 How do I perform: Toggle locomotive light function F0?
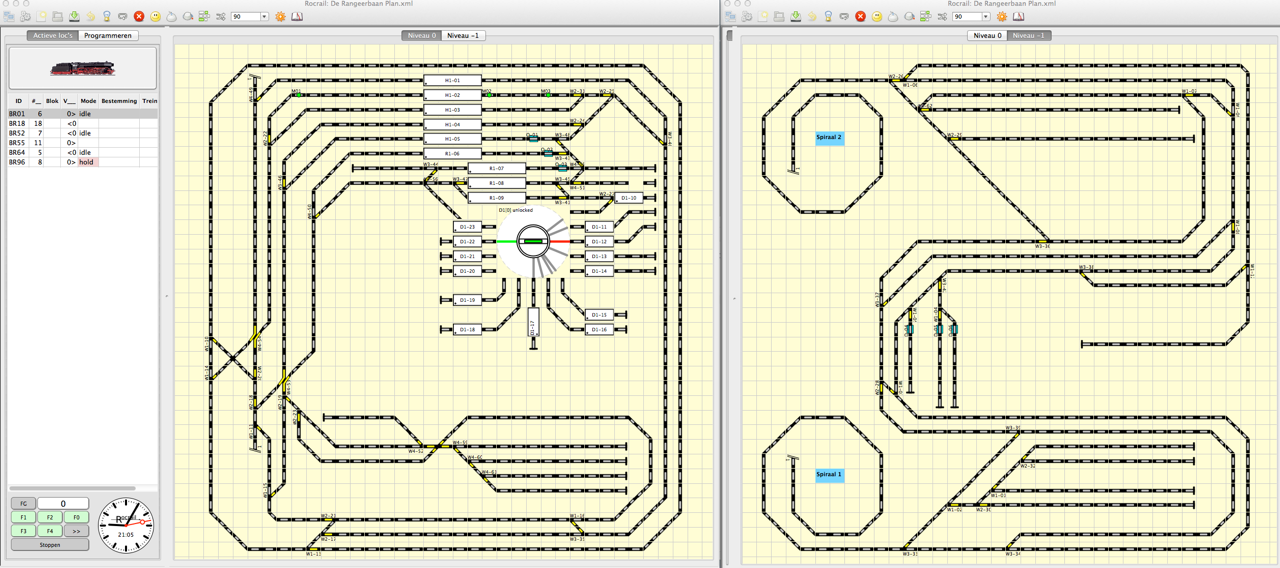[76, 518]
